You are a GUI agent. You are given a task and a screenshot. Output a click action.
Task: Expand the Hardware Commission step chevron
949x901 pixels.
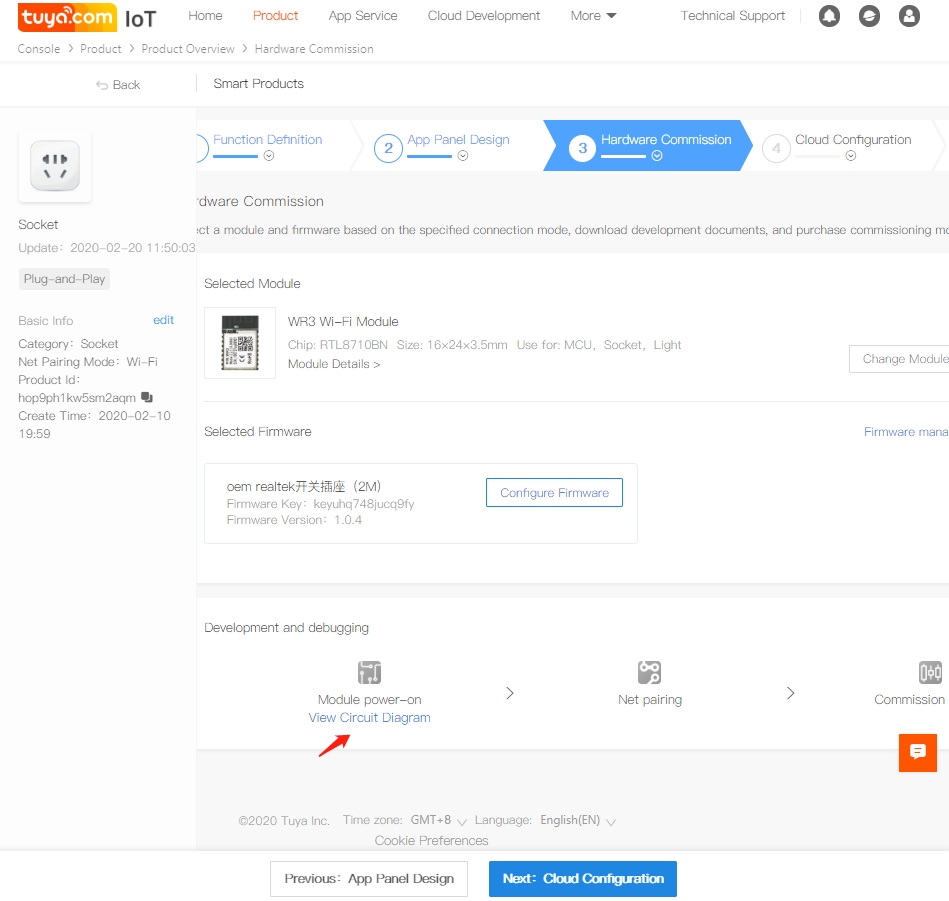point(657,156)
